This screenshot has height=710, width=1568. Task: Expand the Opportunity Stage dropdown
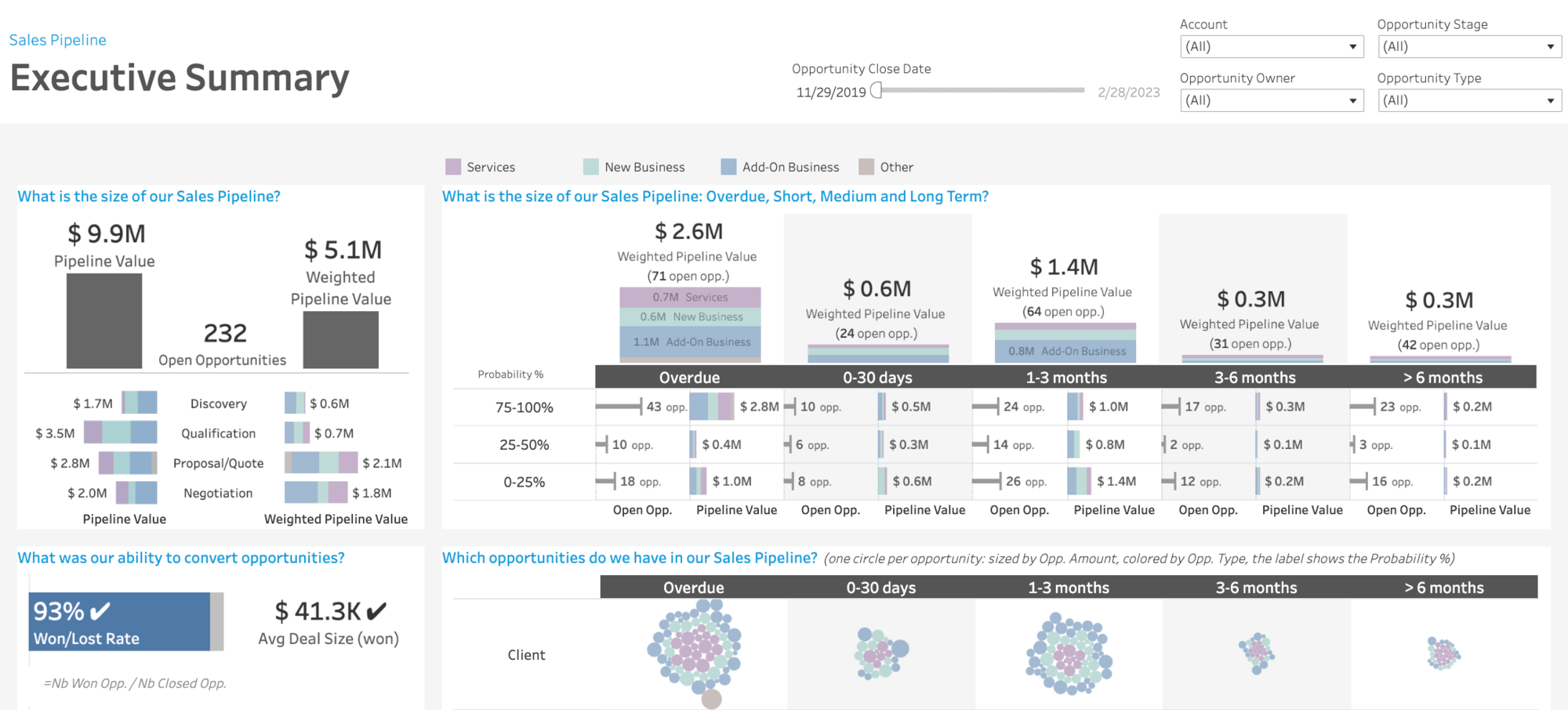pos(1468,47)
